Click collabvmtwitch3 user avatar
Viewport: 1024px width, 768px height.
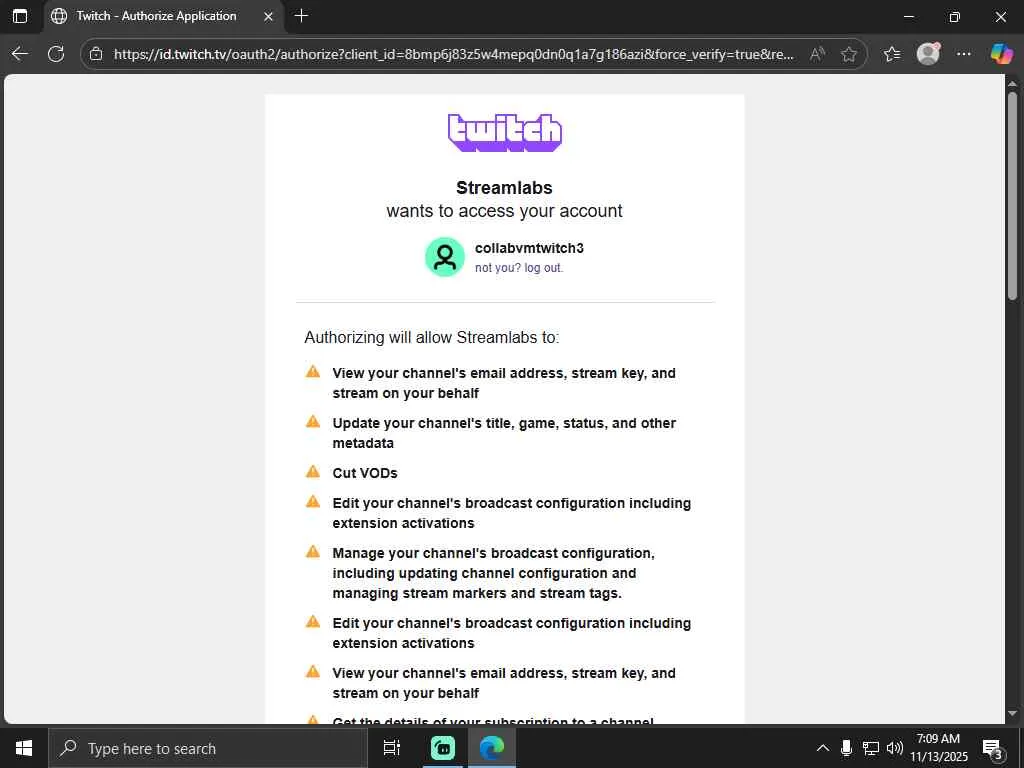pyautogui.click(x=445, y=257)
